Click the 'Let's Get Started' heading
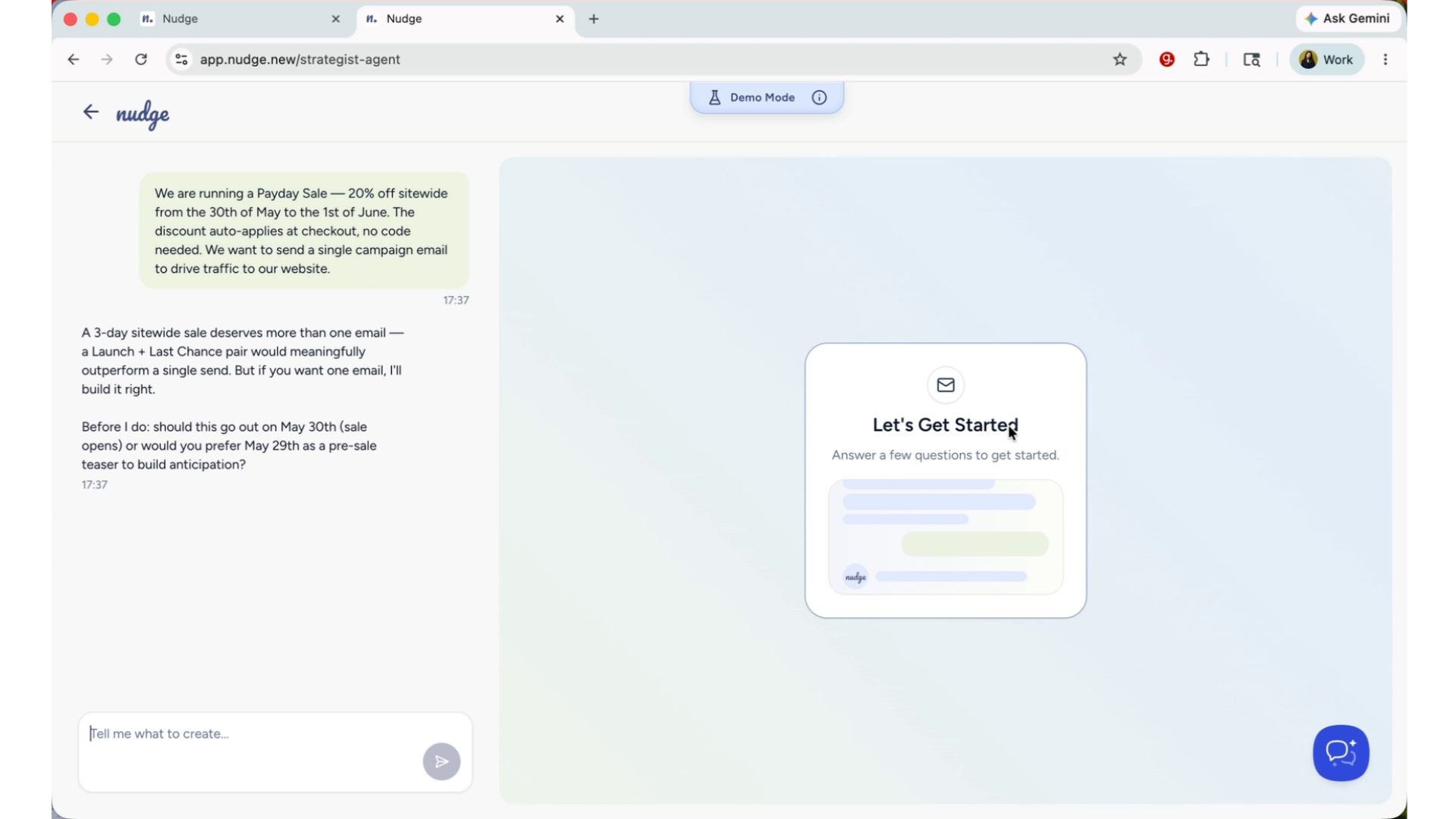1456x819 pixels. click(x=945, y=425)
